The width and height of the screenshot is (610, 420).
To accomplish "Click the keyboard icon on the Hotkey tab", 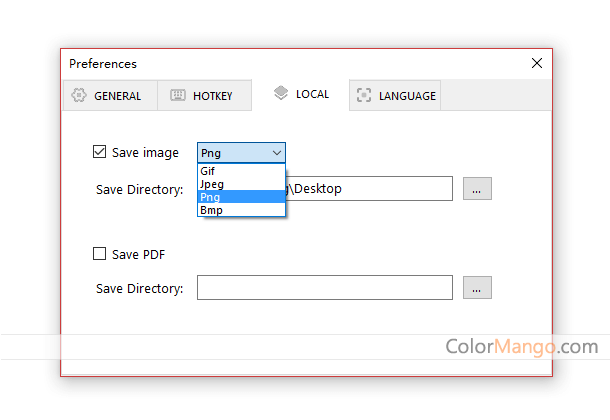I will pos(178,96).
